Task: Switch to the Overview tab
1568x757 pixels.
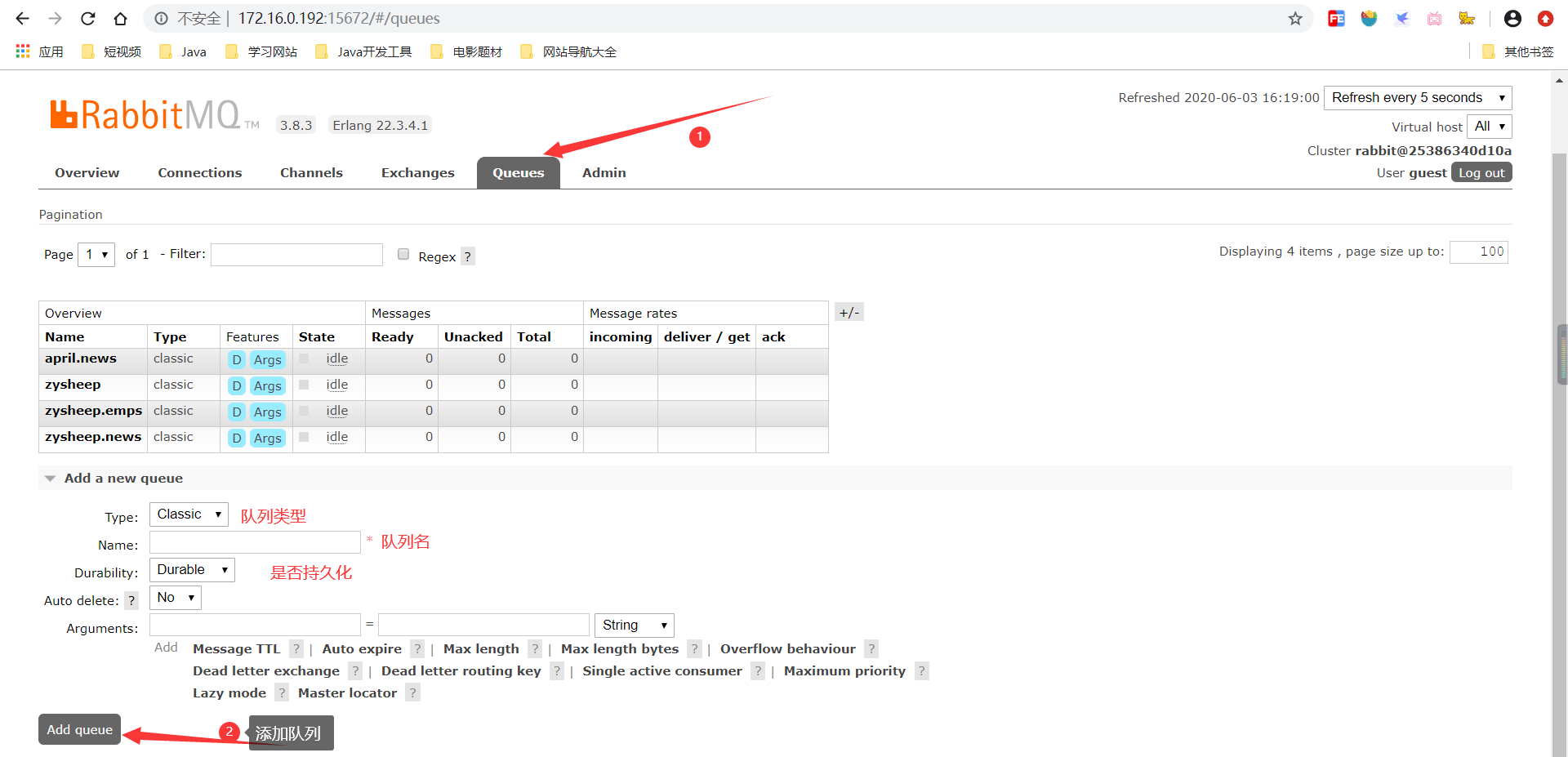Action: [x=87, y=172]
